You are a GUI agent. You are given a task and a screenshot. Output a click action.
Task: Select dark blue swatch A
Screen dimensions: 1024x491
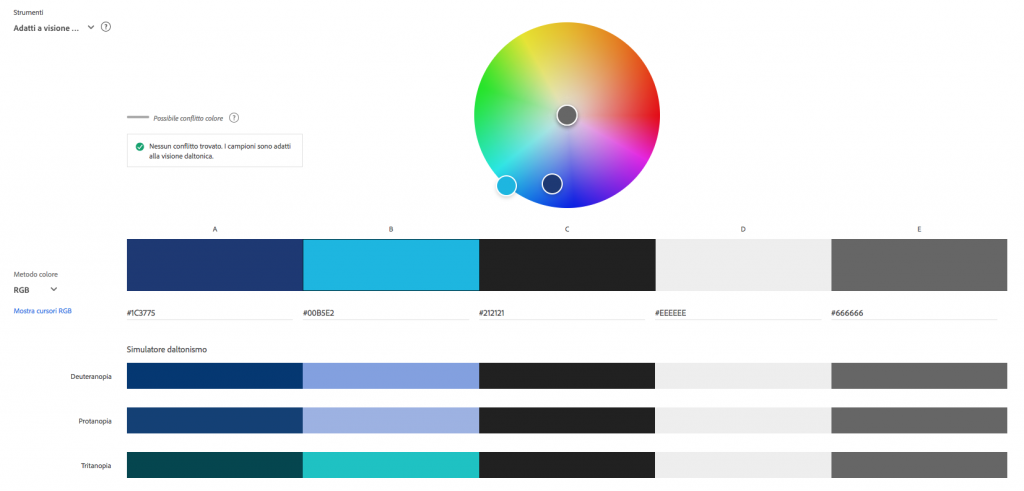click(214, 265)
